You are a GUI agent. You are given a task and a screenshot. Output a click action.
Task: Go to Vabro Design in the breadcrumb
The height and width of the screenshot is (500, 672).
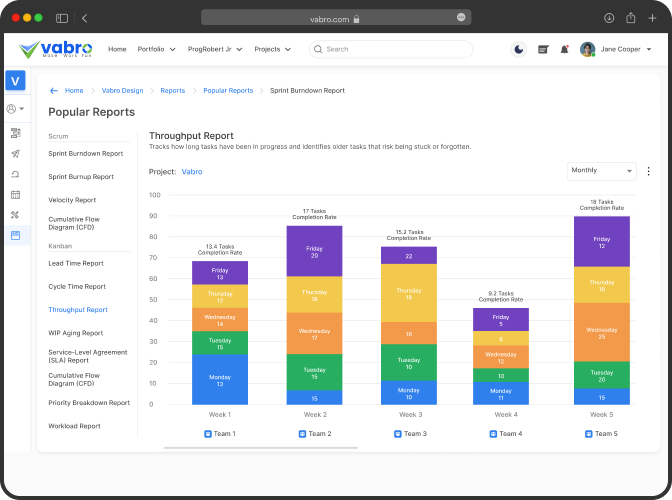coord(122,91)
